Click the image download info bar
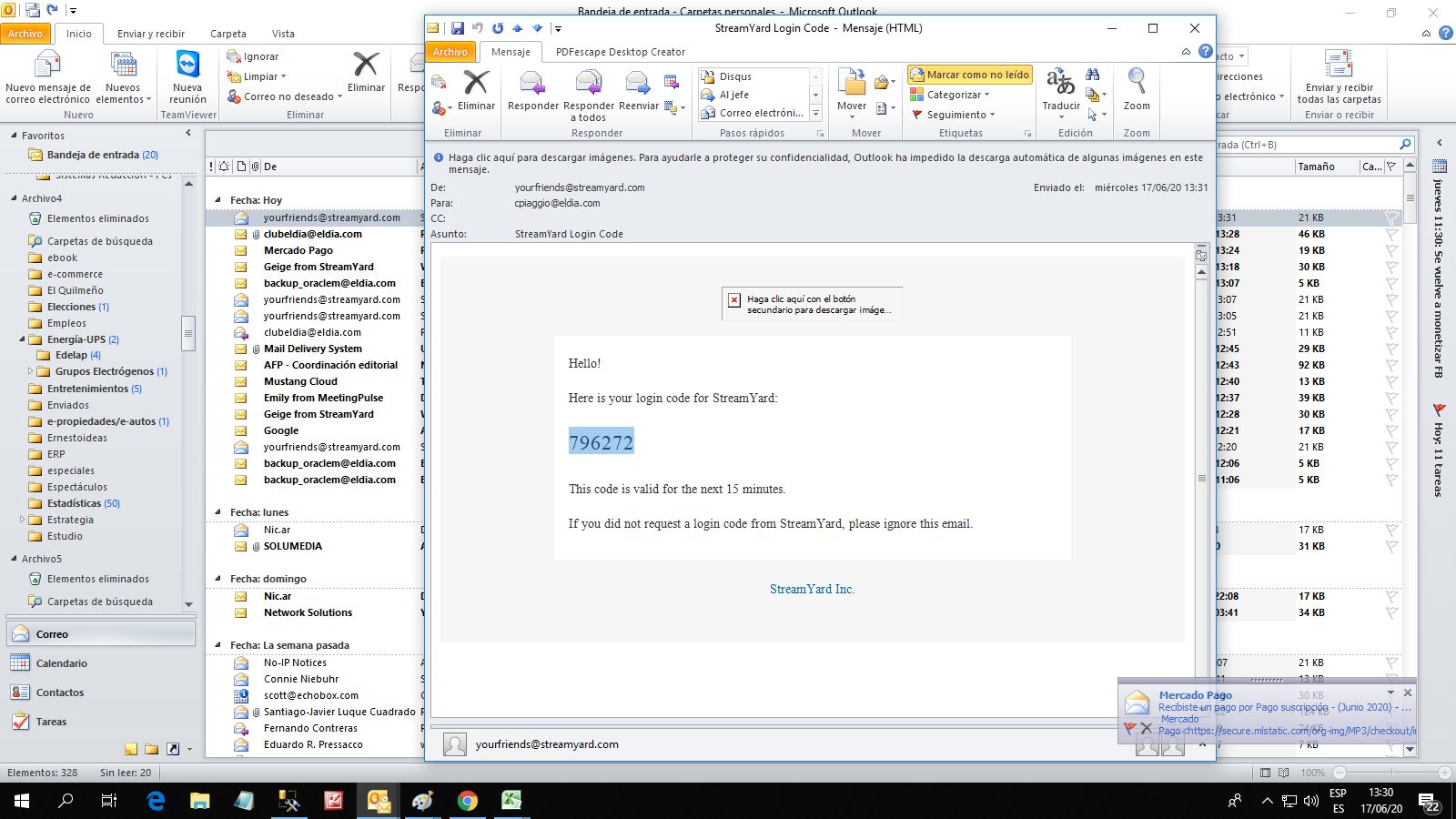Screen dimensions: 1456x819 tap(819, 163)
